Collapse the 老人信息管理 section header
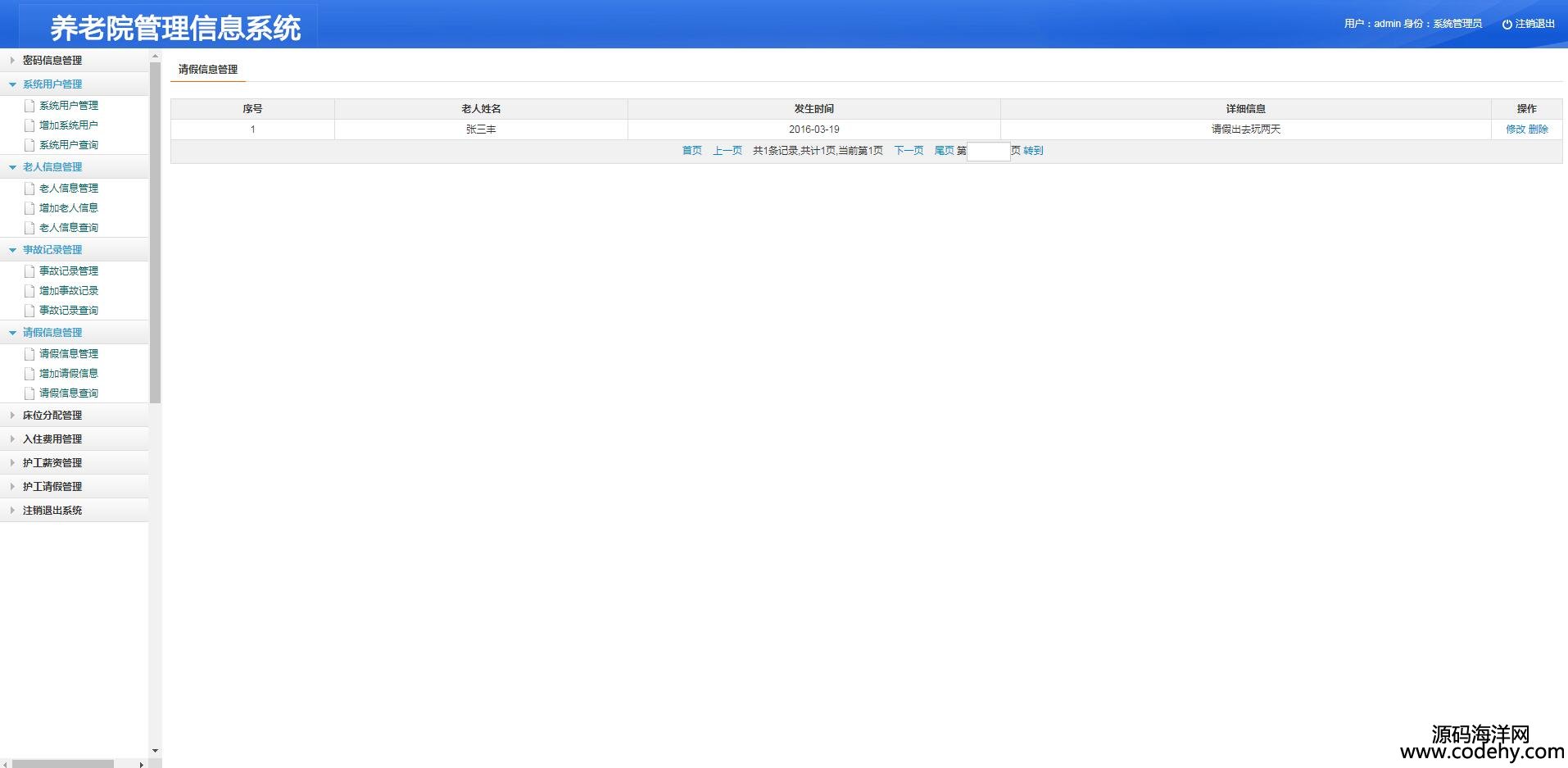 tap(74, 167)
